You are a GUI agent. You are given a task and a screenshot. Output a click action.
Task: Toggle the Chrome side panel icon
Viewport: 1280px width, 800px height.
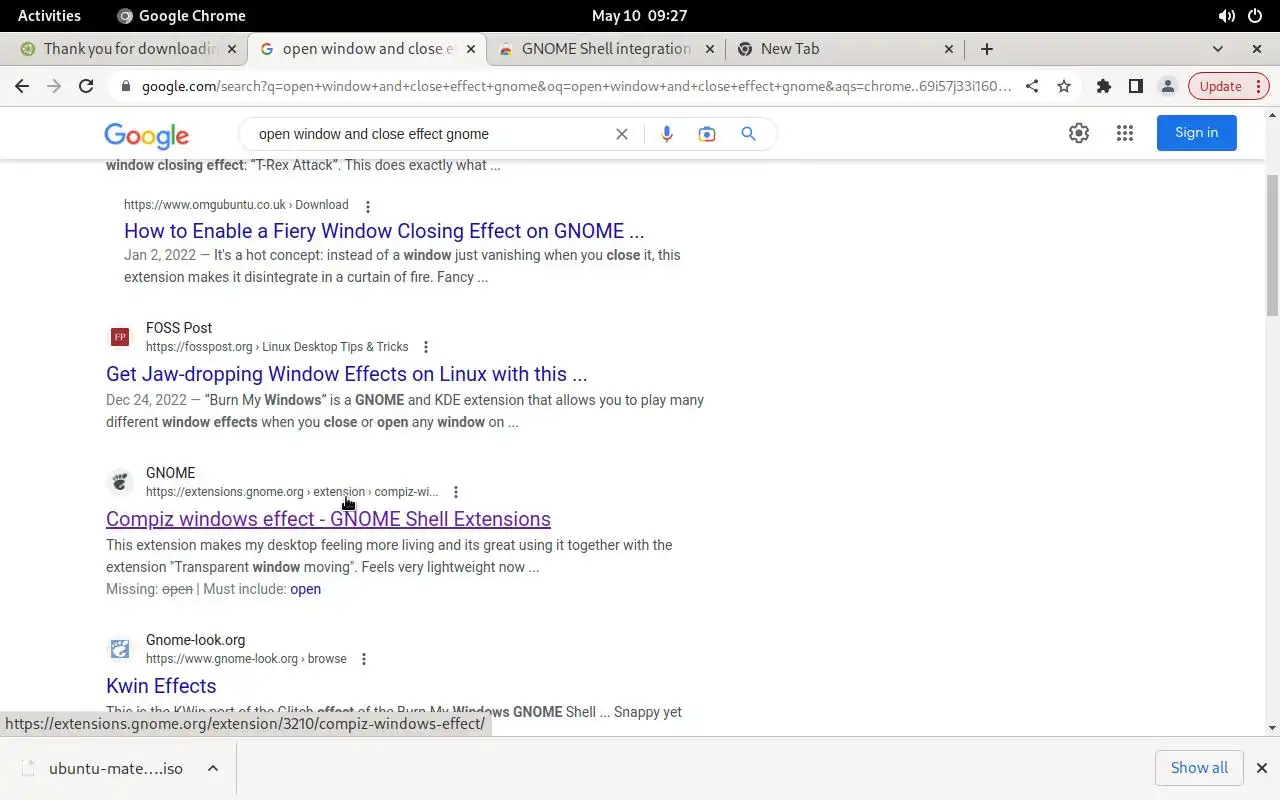[1135, 86]
